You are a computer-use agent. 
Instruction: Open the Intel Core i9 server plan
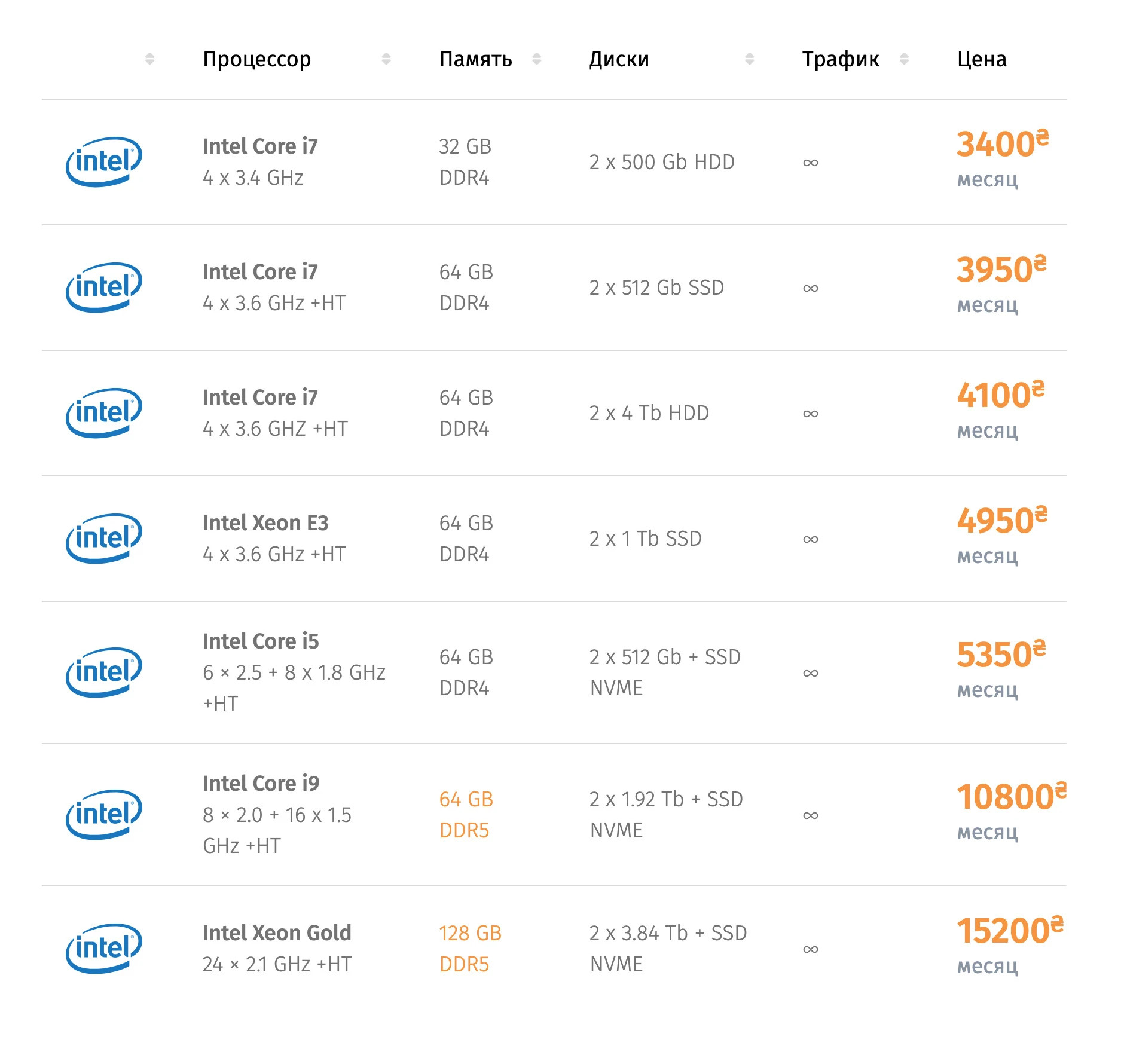(x=261, y=784)
